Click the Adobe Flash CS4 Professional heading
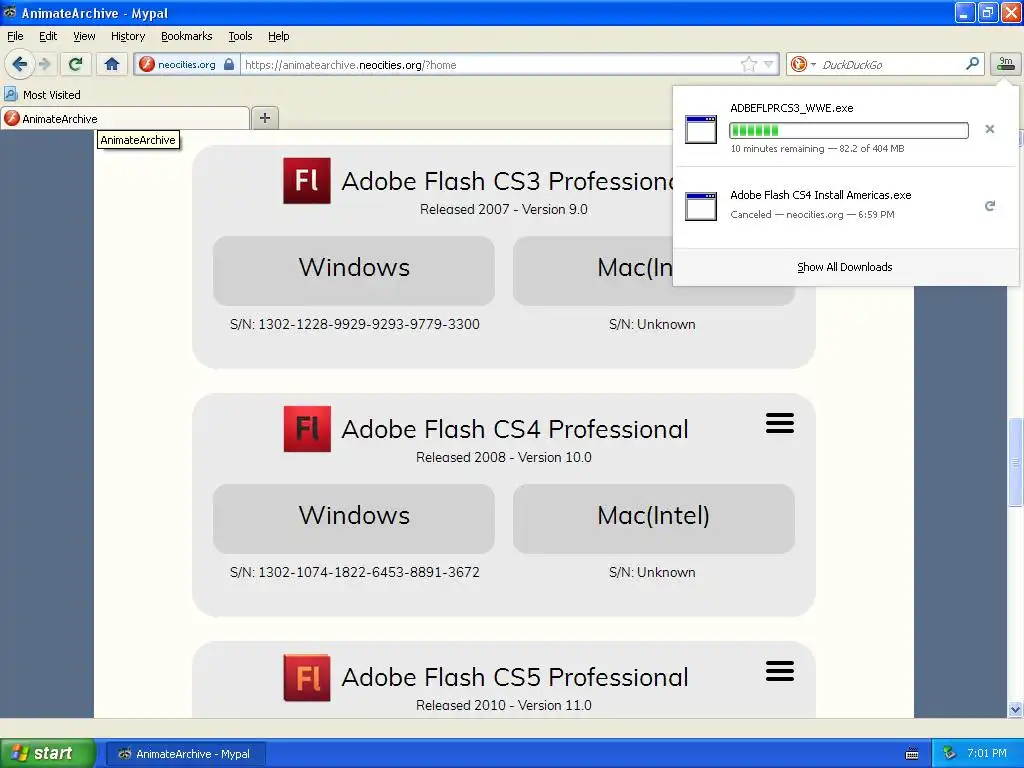This screenshot has height=768, width=1024. pos(515,429)
